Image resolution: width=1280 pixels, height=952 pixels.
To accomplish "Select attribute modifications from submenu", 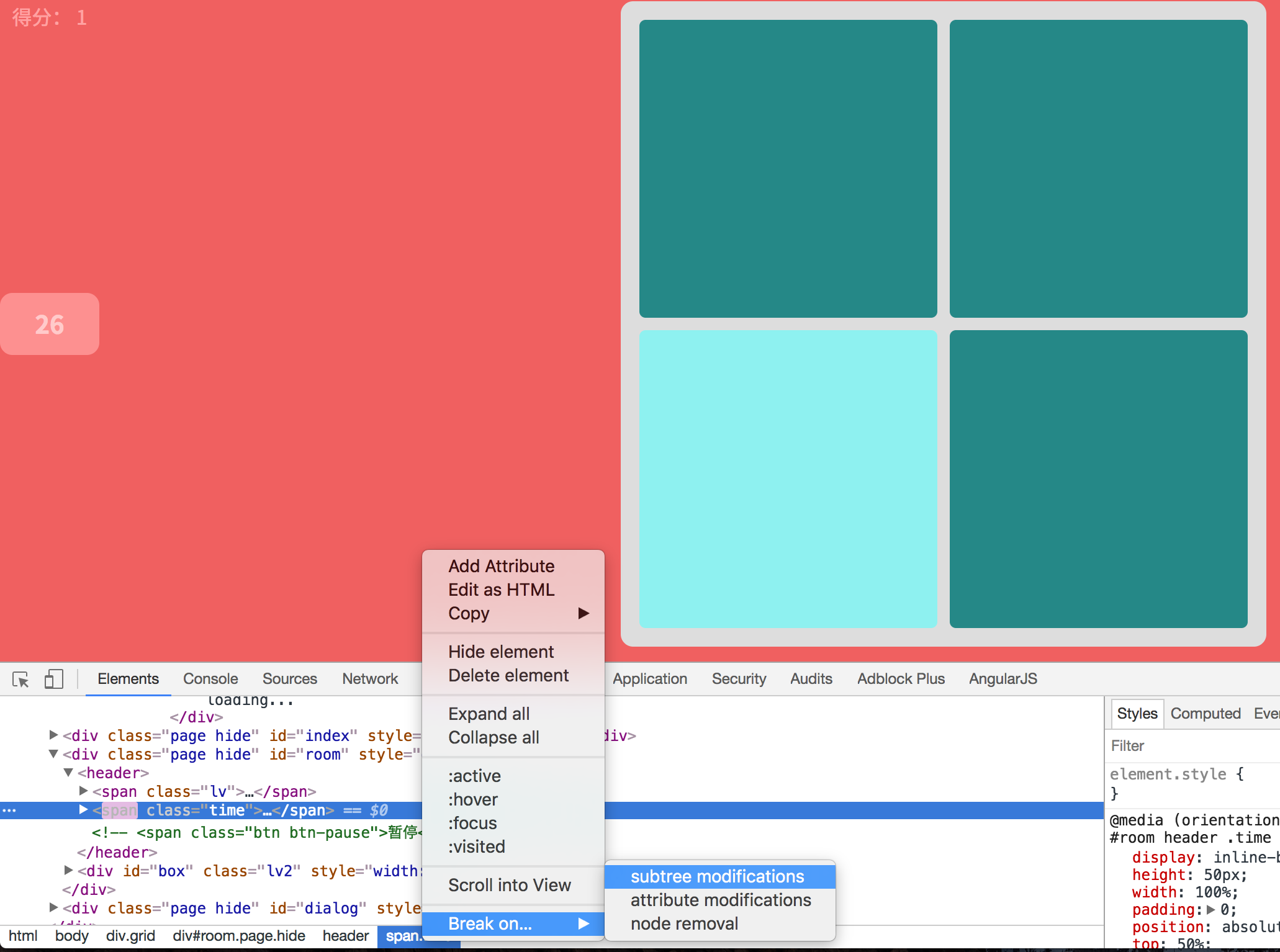I will click(720, 900).
